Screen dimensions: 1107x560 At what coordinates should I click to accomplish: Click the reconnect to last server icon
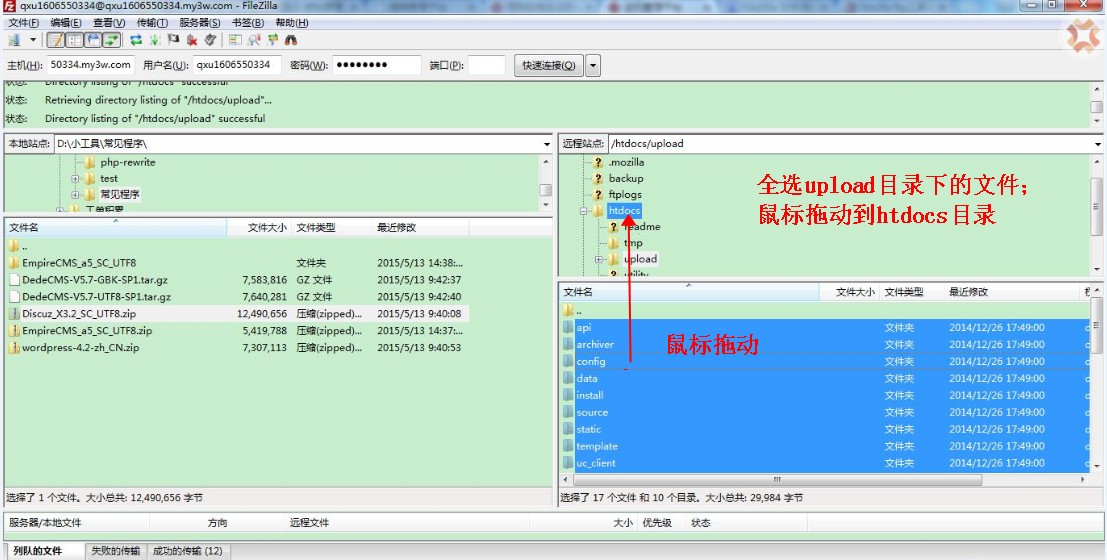[210, 40]
